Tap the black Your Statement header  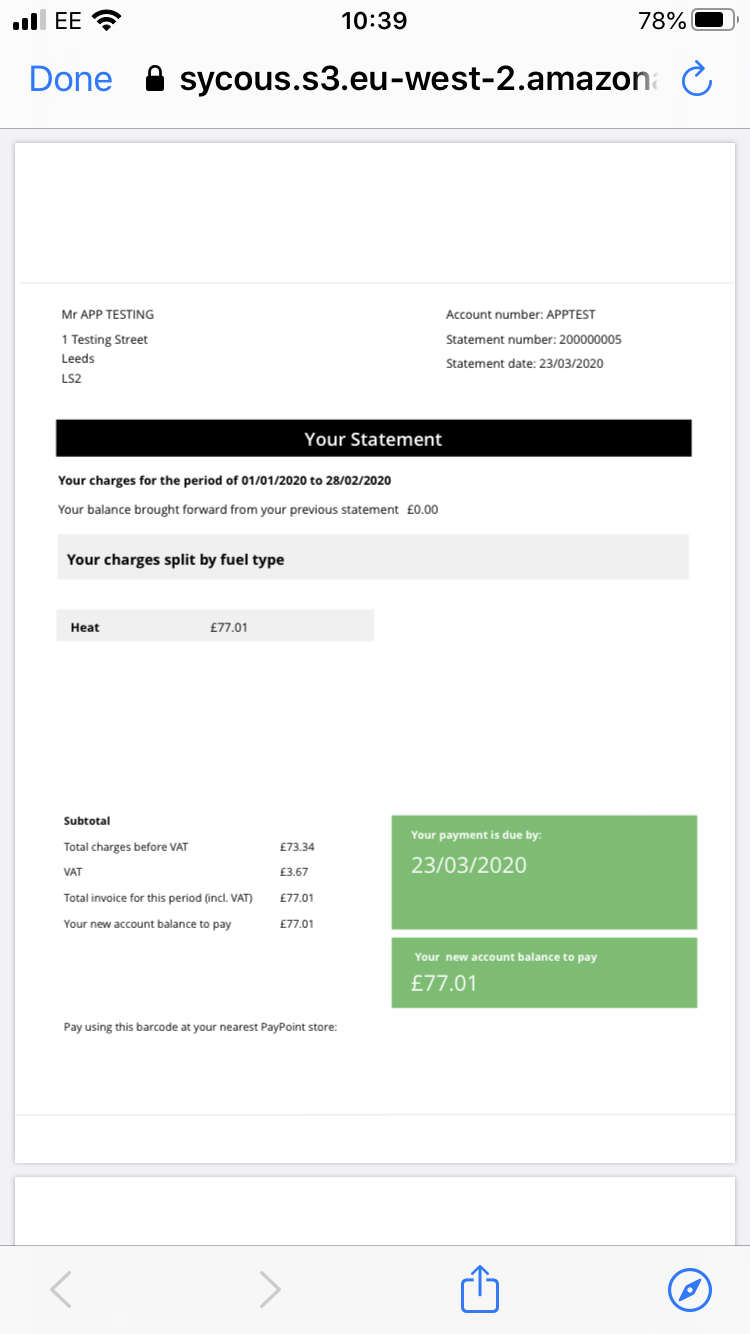pyautogui.click(x=373, y=439)
